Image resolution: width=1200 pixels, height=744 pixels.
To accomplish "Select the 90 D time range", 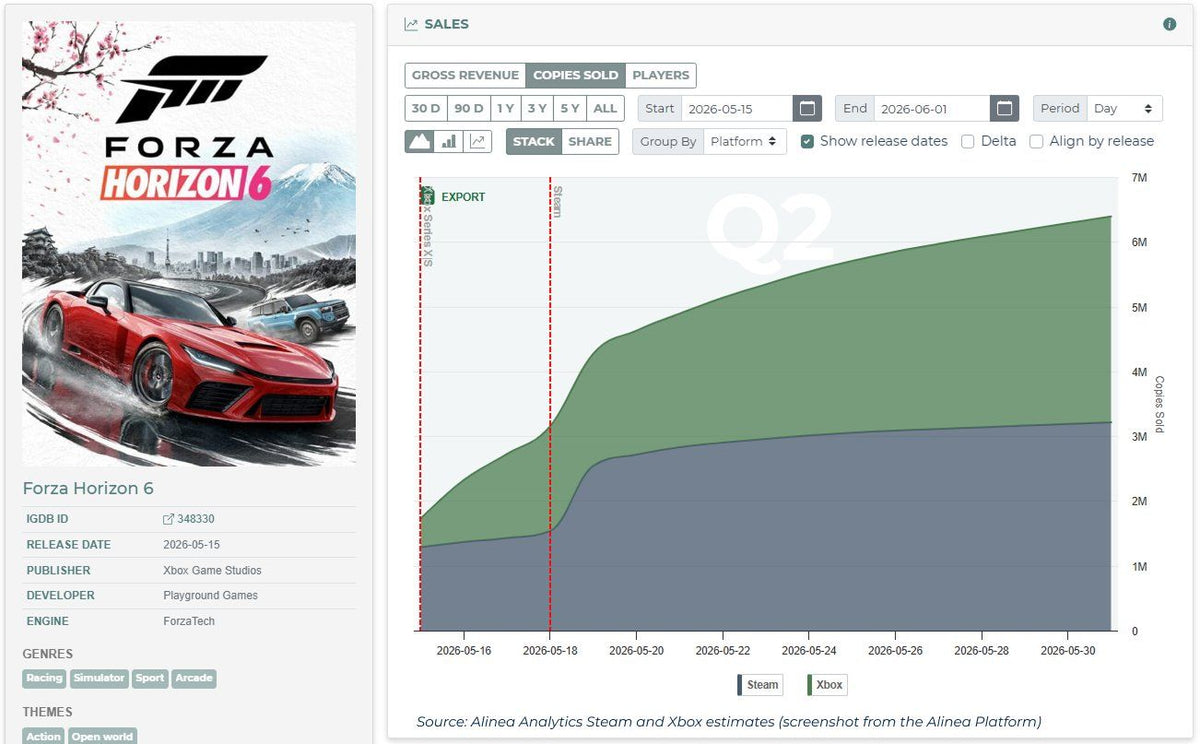I will click(x=468, y=108).
